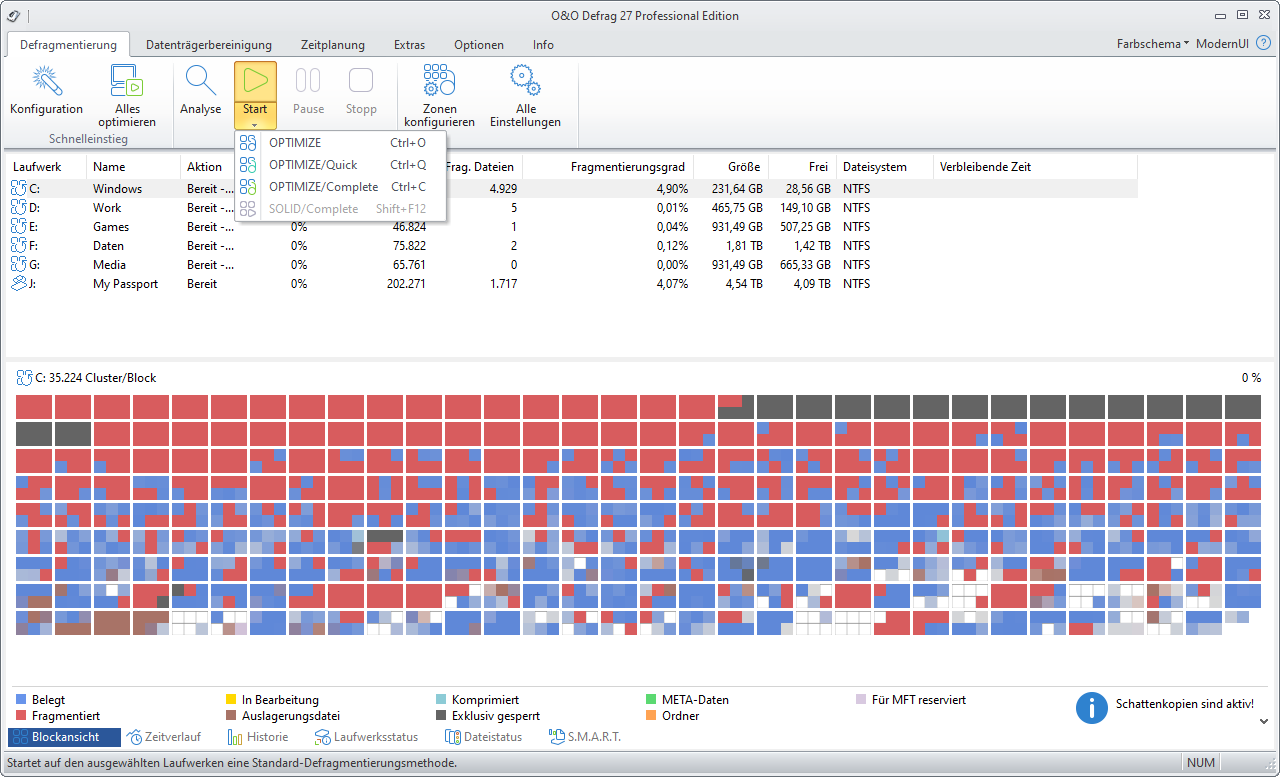1280x777 pixels.
Task: Click ModernUI label
Action: 1222,44
